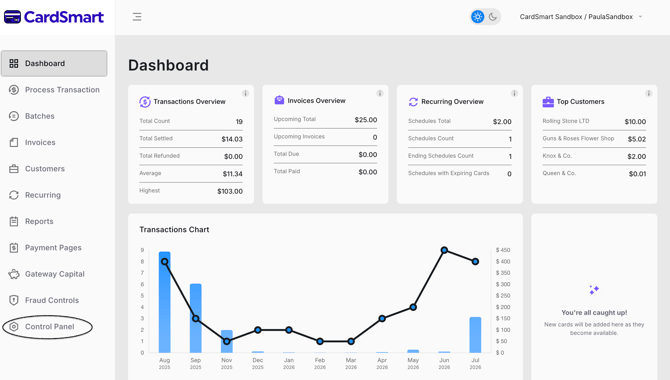Click the Schedules with Expiring Cards label

click(x=449, y=173)
